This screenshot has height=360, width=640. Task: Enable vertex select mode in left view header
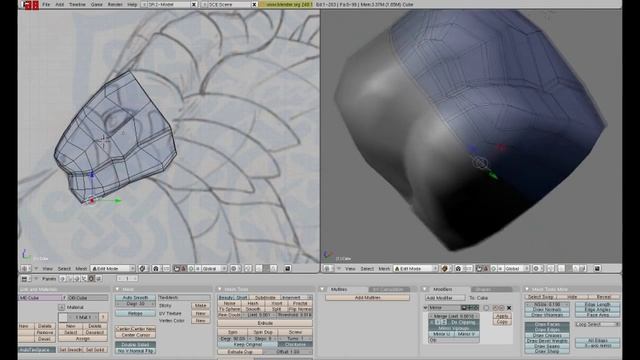coord(259,269)
